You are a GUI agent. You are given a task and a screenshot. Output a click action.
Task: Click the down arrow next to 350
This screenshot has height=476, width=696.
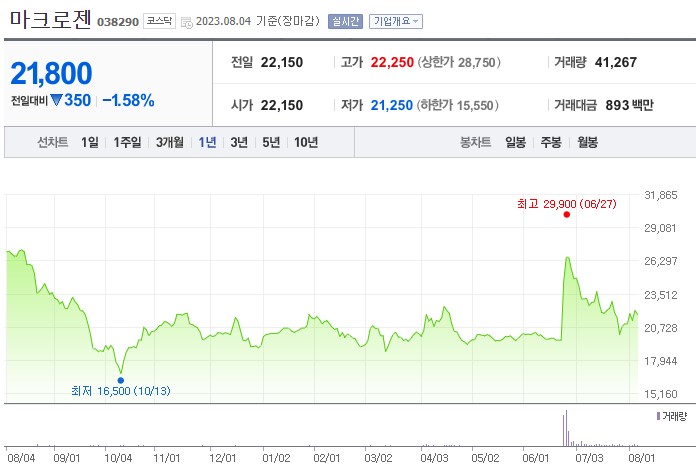[56, 100]
